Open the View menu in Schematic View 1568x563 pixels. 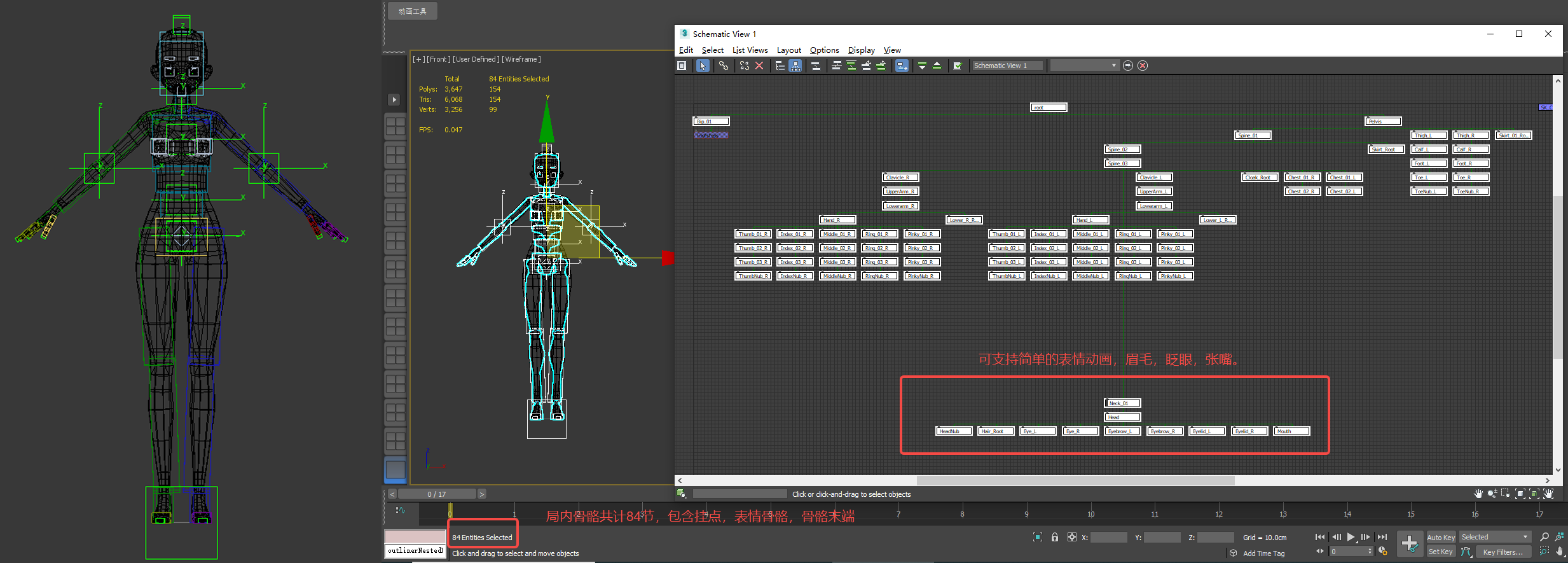coord(892,50)
